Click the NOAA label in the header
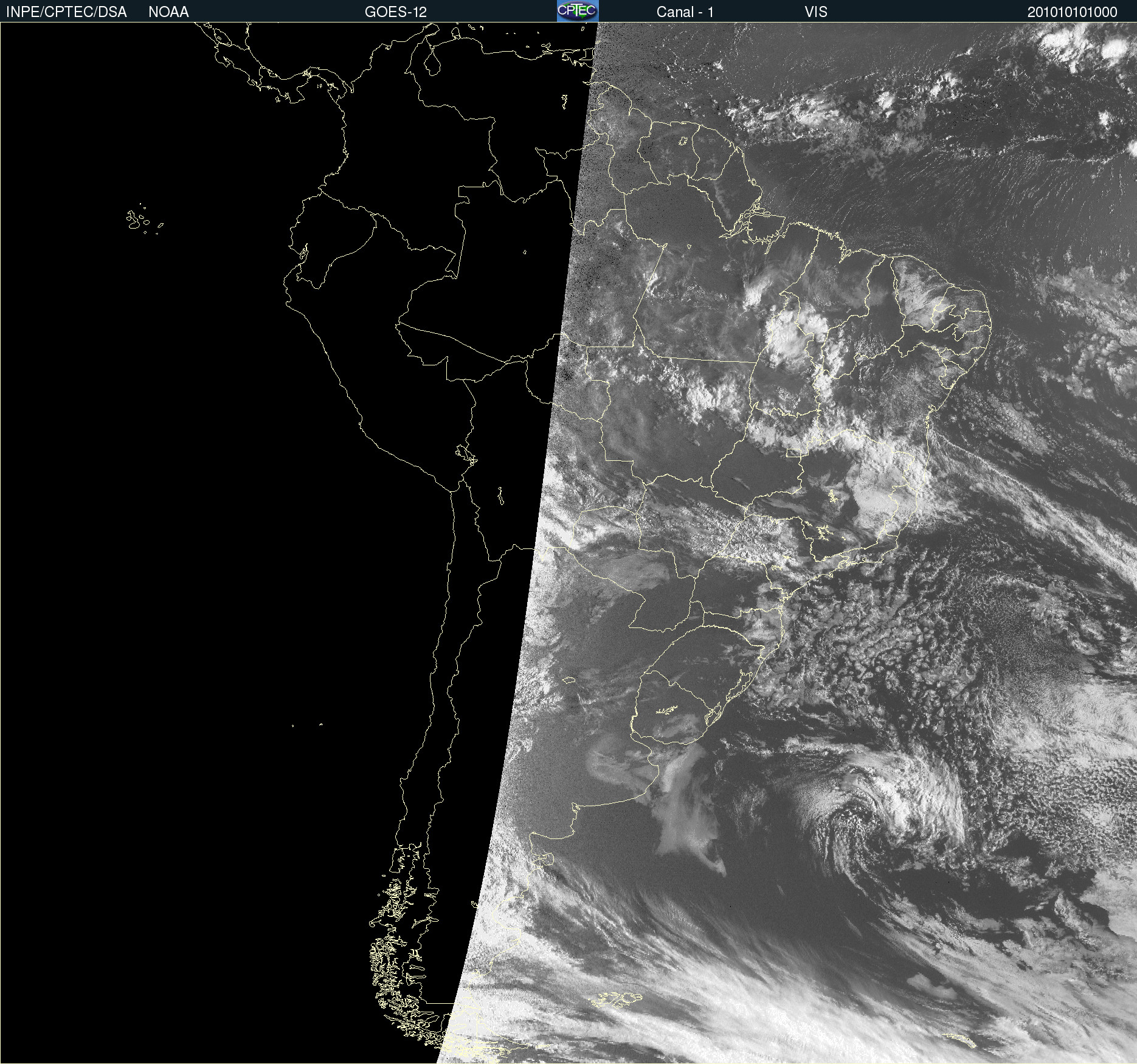The image size is (1137, 1064). pyautogui.click(x=168, y=12)
